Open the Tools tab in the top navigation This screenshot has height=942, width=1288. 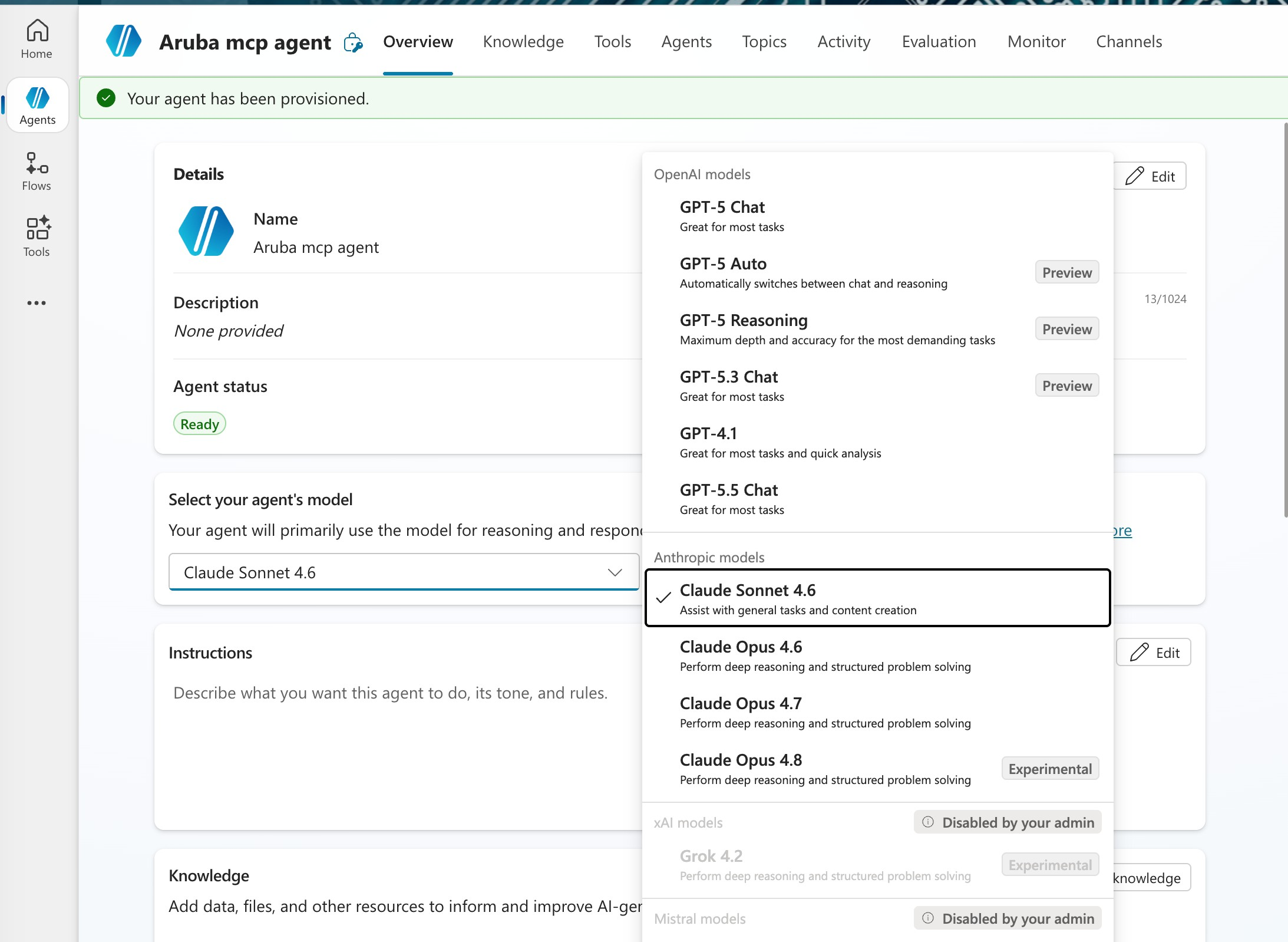click(x=613, y=41)
